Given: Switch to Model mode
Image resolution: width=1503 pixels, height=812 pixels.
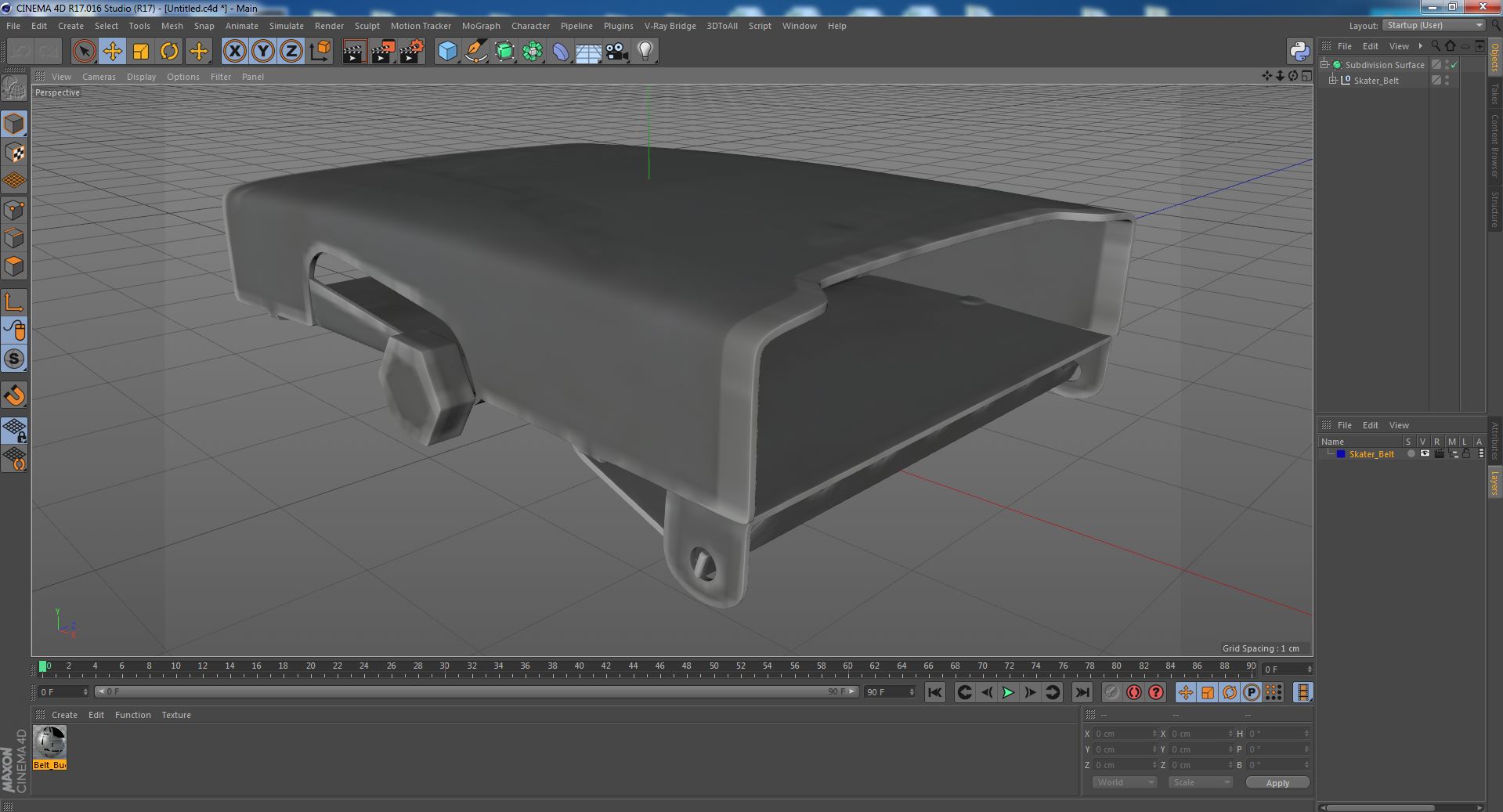Looking at the screenshot, I should [14, 124].
